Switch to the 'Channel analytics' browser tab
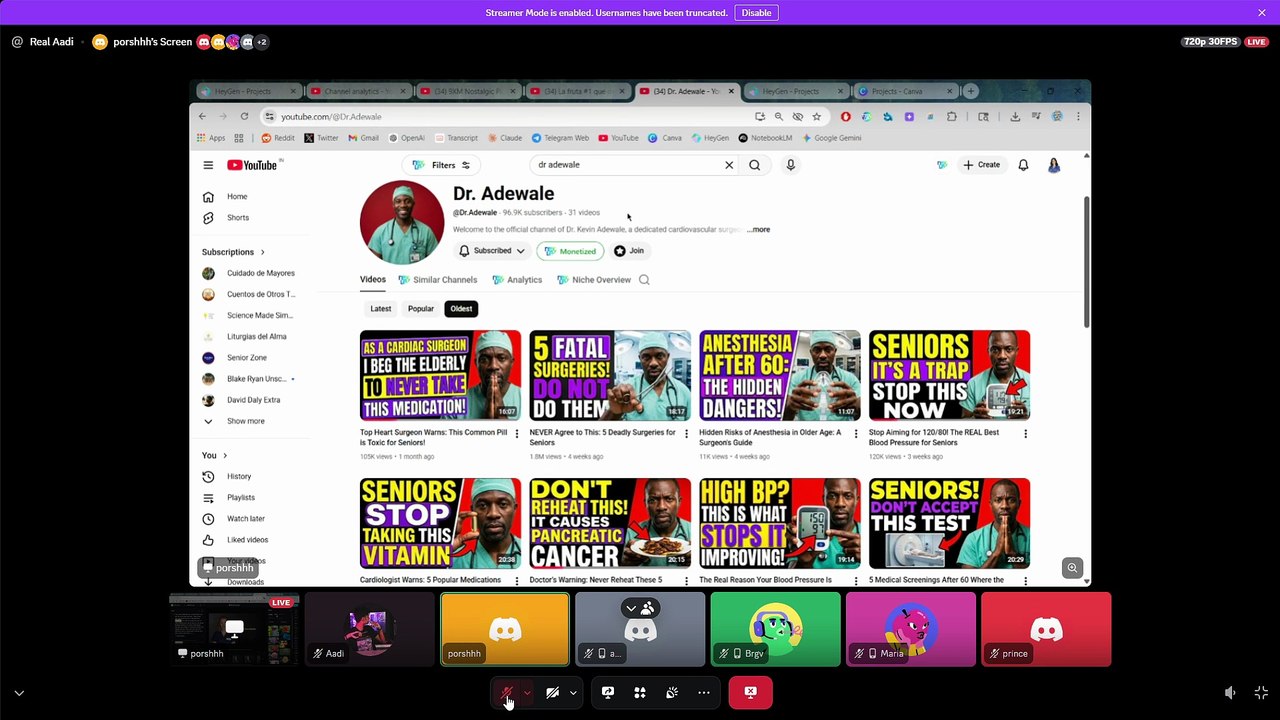Image resolution: width=1280 pixels, height=720 pixels. click(x=357, y=91)
